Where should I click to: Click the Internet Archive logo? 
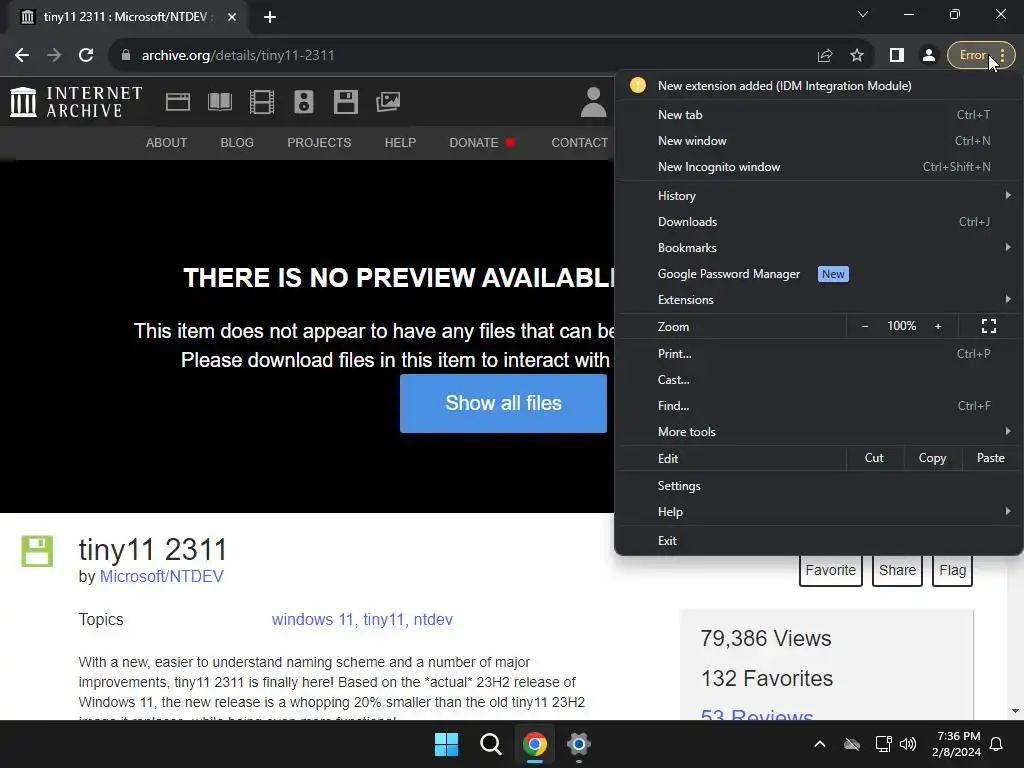pyautogui.click(x=76, y=103)
